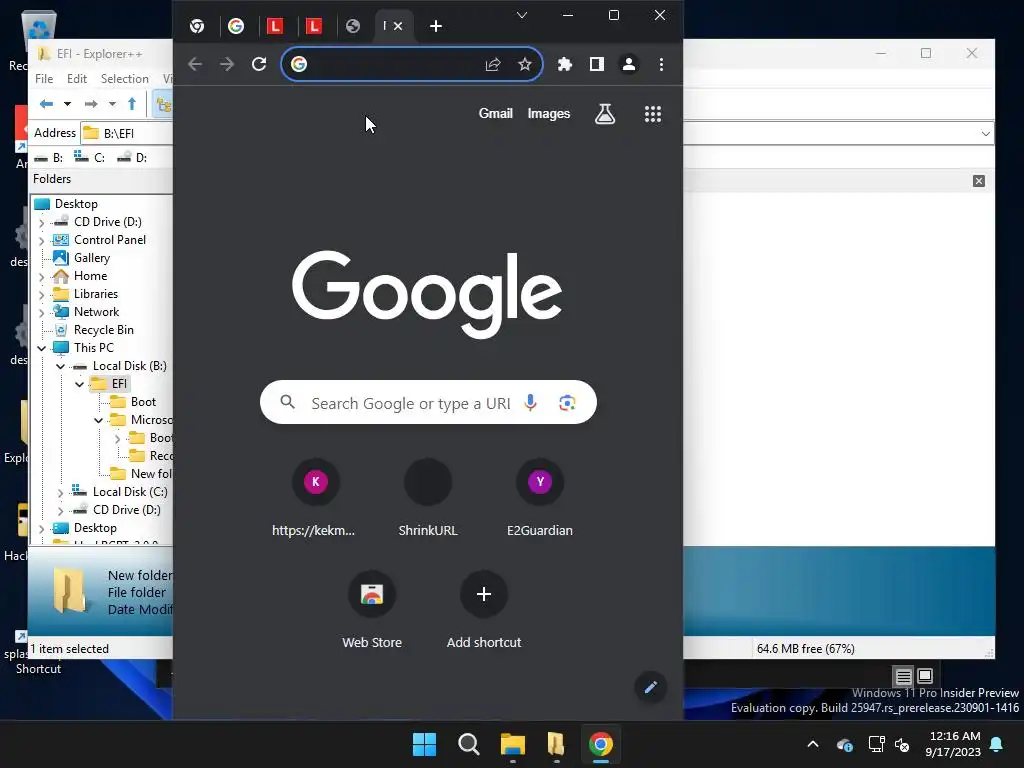Open Selection menu in Explorer++
The image size is (1024, 768).
[124, 78]
